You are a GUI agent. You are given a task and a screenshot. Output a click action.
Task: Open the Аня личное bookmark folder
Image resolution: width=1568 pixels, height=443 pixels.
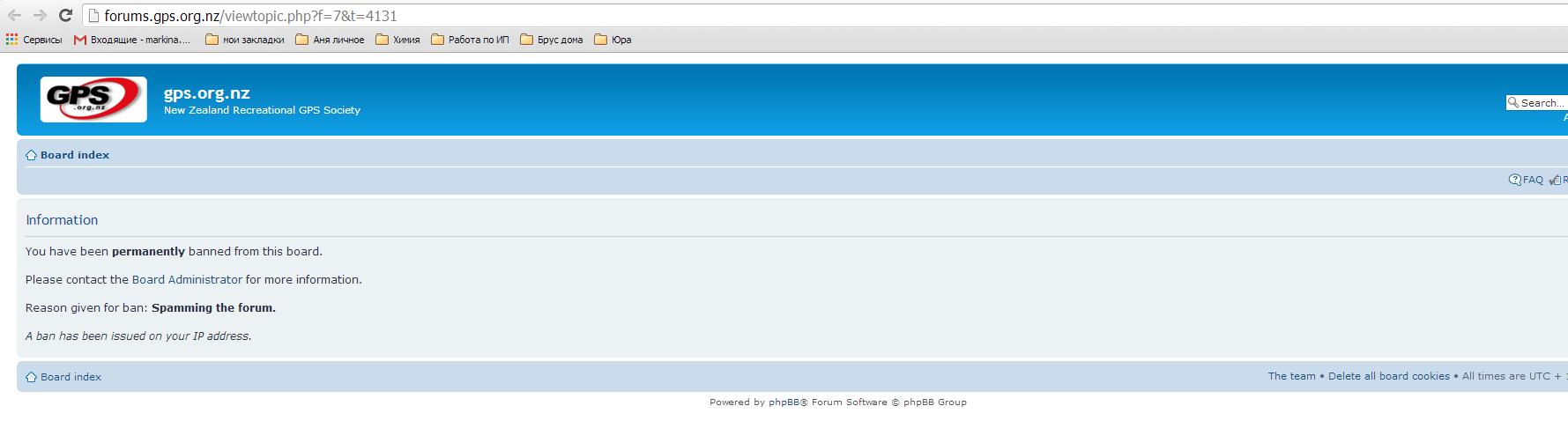pos(330,40)
